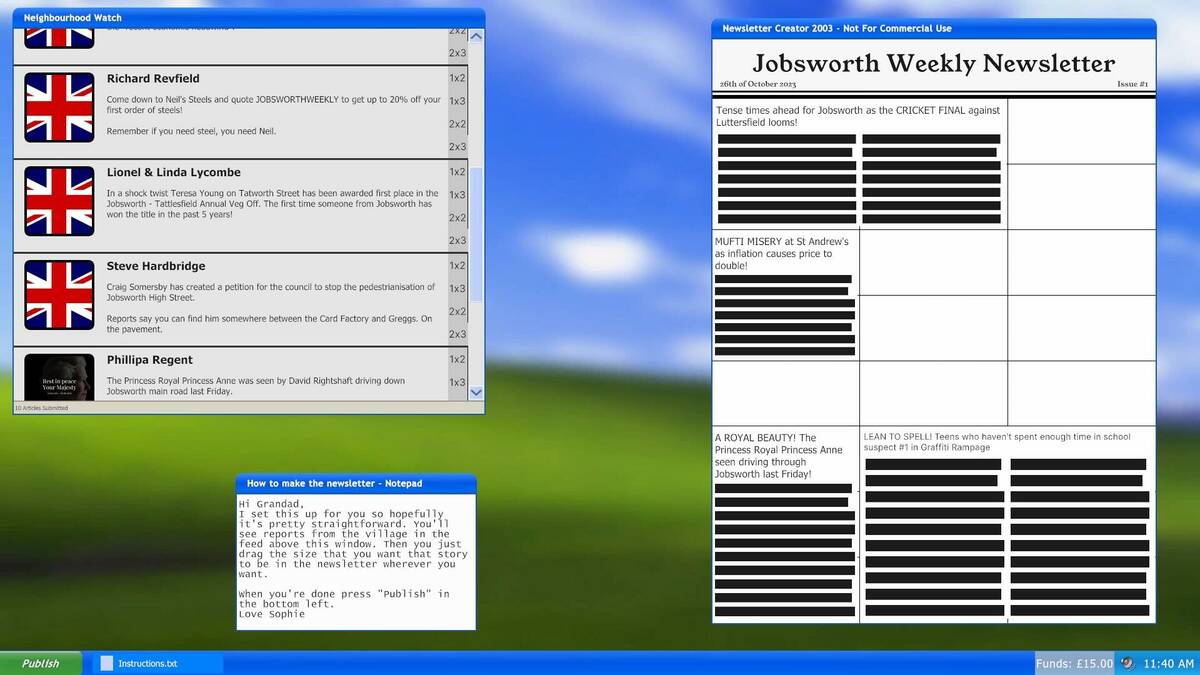
Task: Click Steve Hardbridge's Union Jack avatar
Action: [59, 295]
